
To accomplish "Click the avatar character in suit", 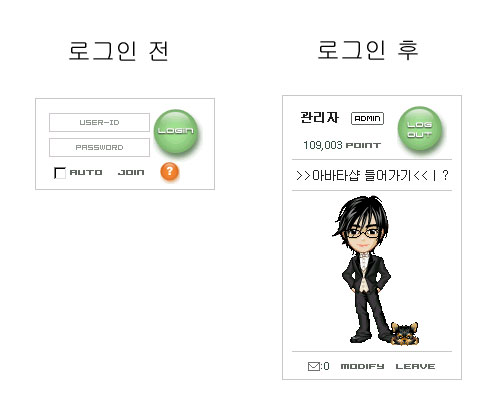I will coord(363,269).
